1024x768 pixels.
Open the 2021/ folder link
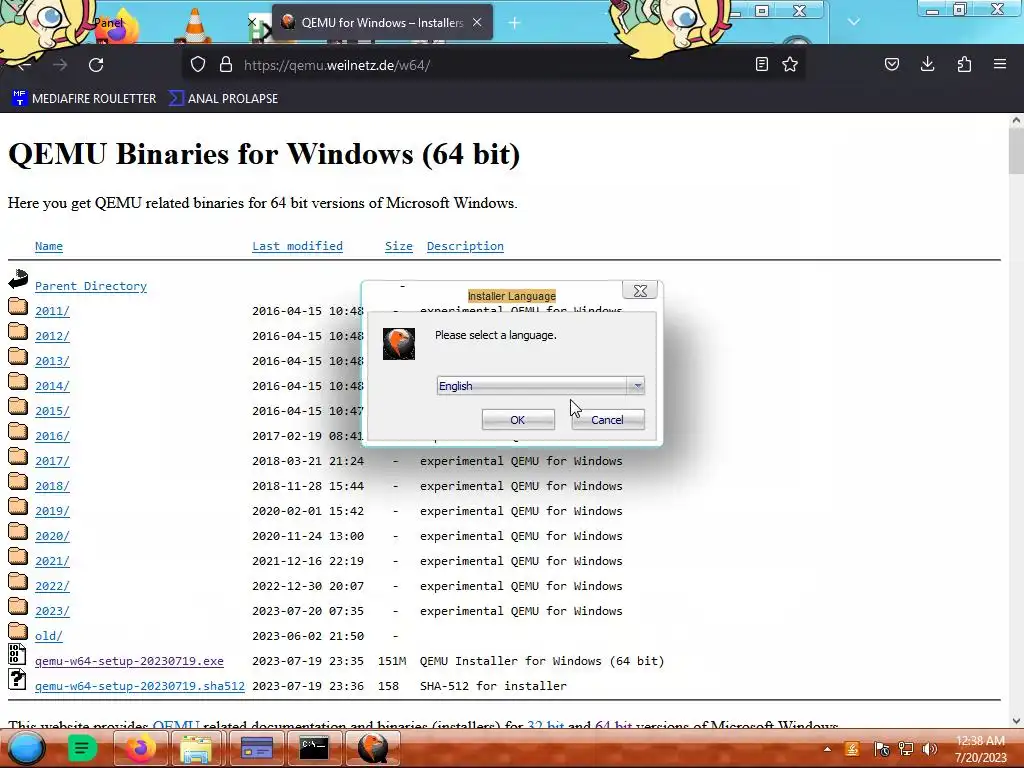(52, 561)
